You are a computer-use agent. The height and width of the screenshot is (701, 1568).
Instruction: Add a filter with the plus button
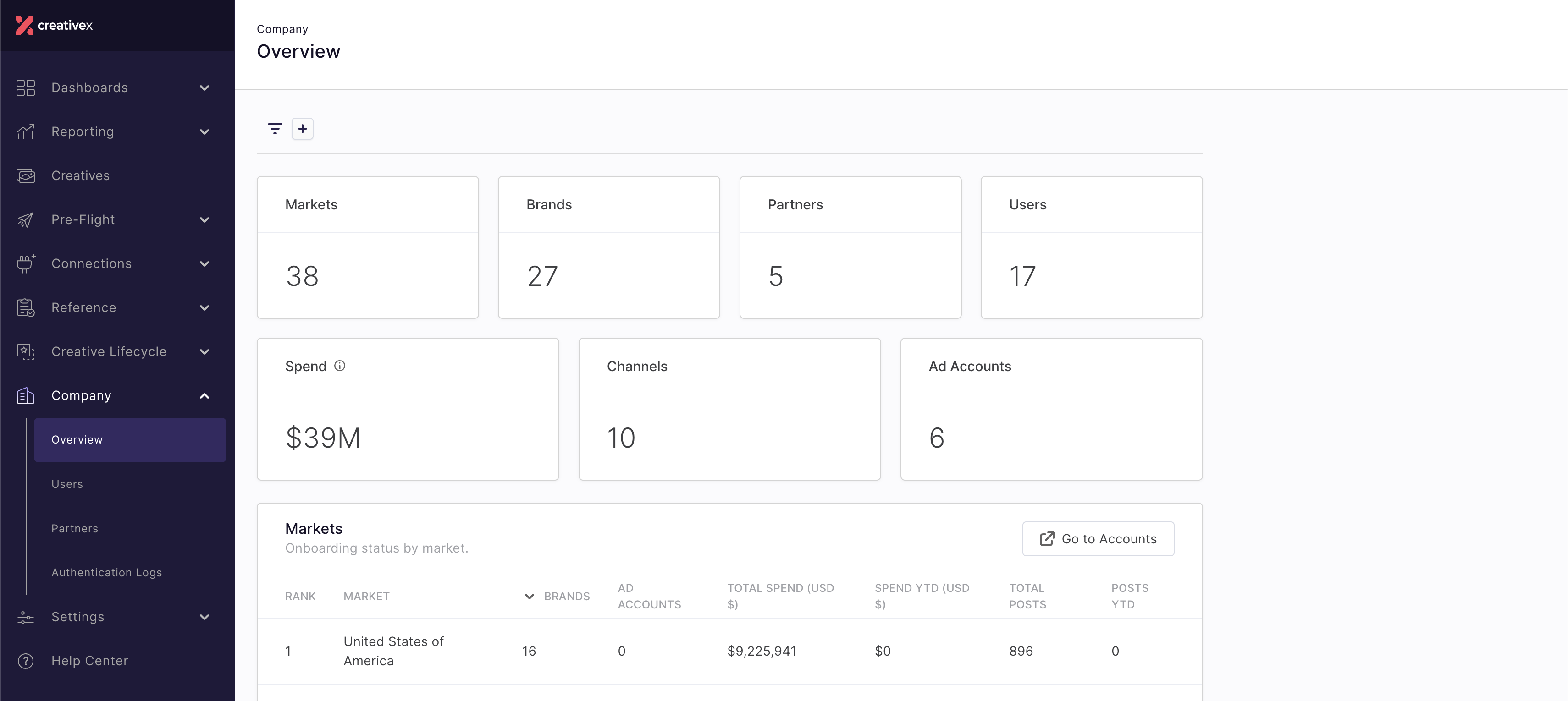pos(303,128)
